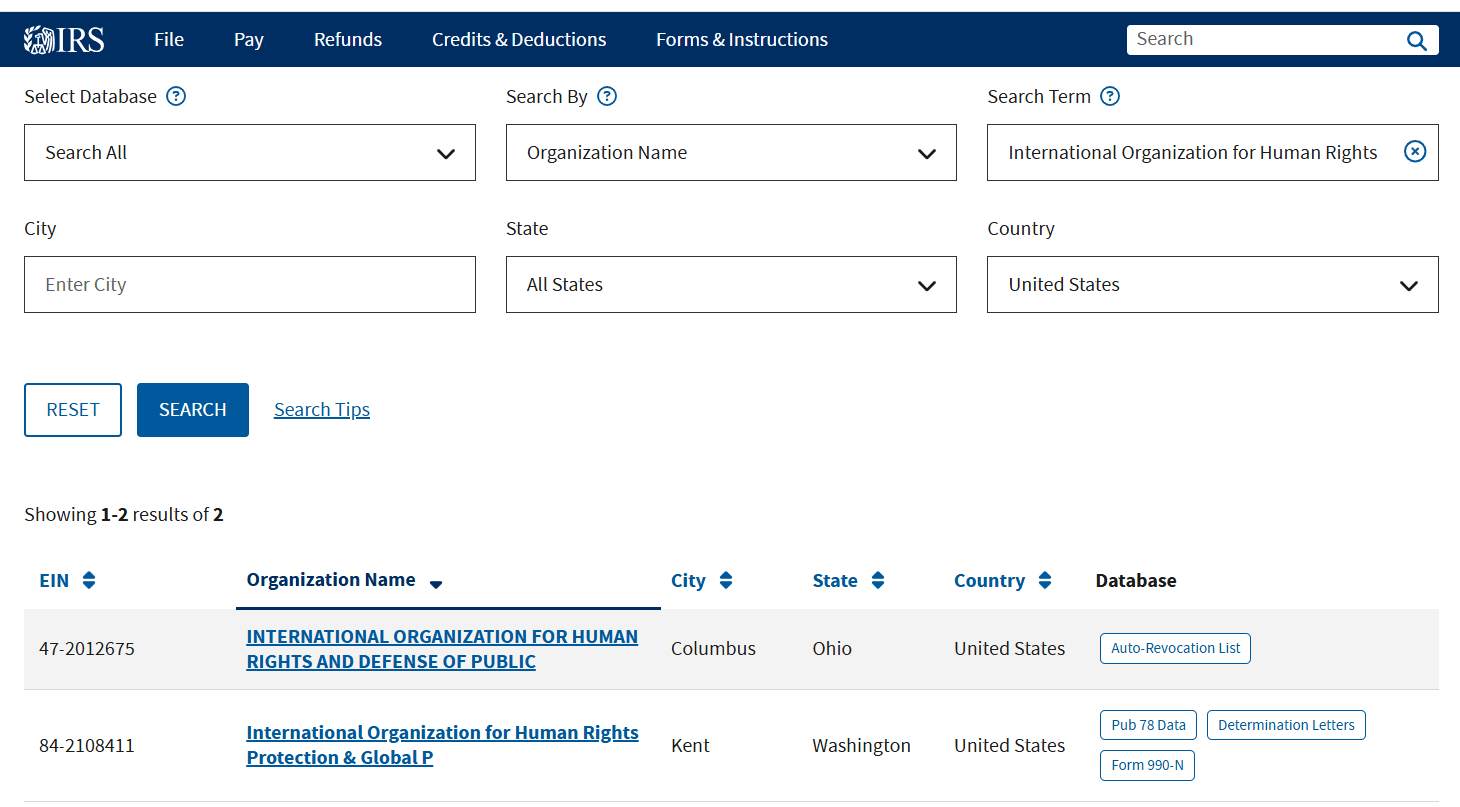Open the All States dropdown
This screenshot has height=807, width=1460.
coord(731,285)
